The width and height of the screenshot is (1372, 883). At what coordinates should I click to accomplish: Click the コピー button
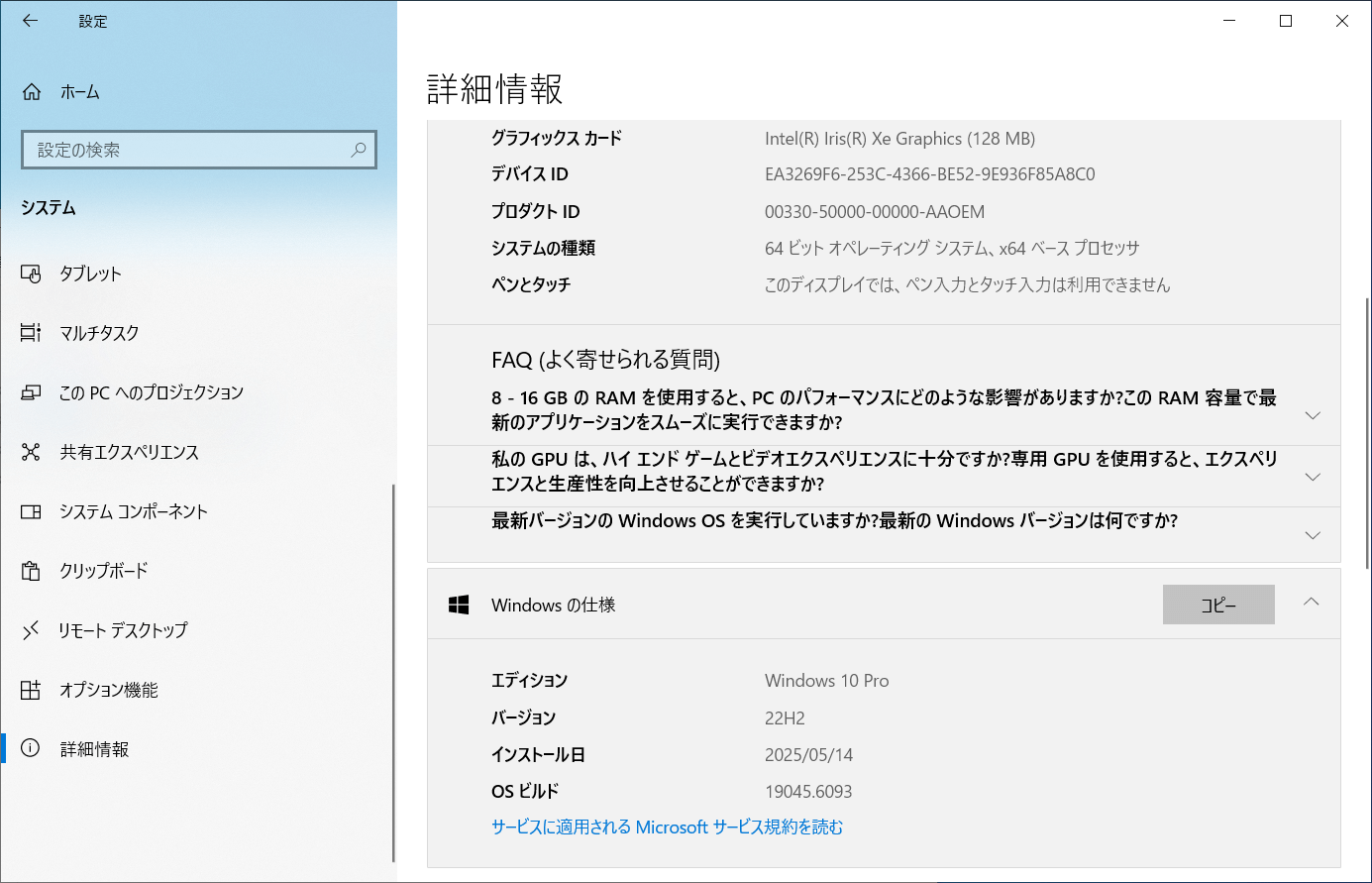click(1218, 605)
